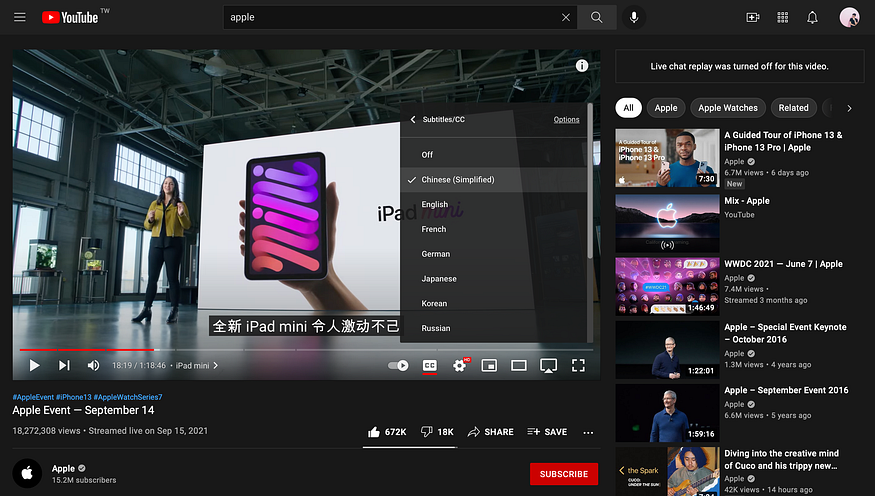
Task: Select English subtitles
Action: point(494,204)
